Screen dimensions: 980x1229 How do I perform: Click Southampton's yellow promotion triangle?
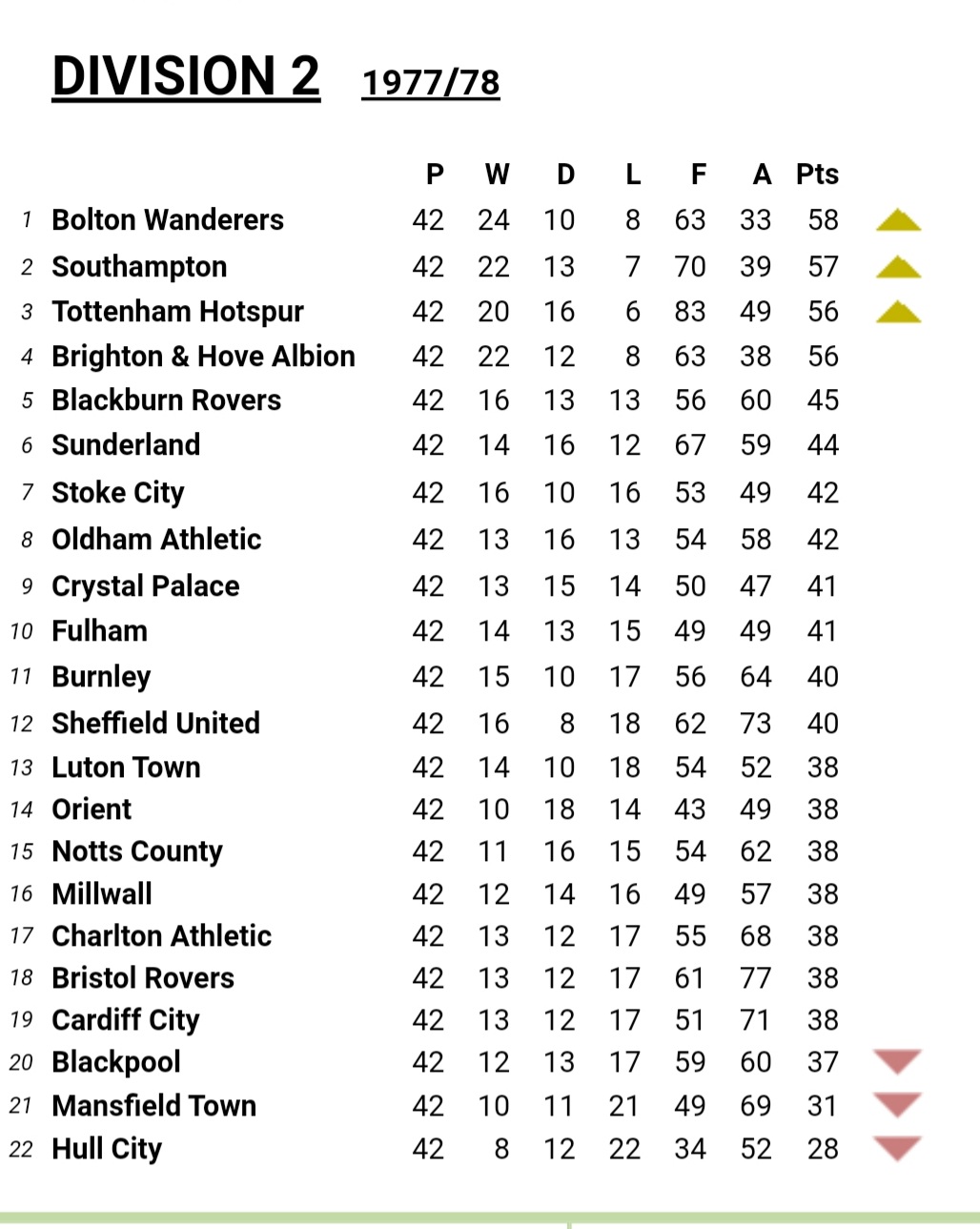coord(898,268)
